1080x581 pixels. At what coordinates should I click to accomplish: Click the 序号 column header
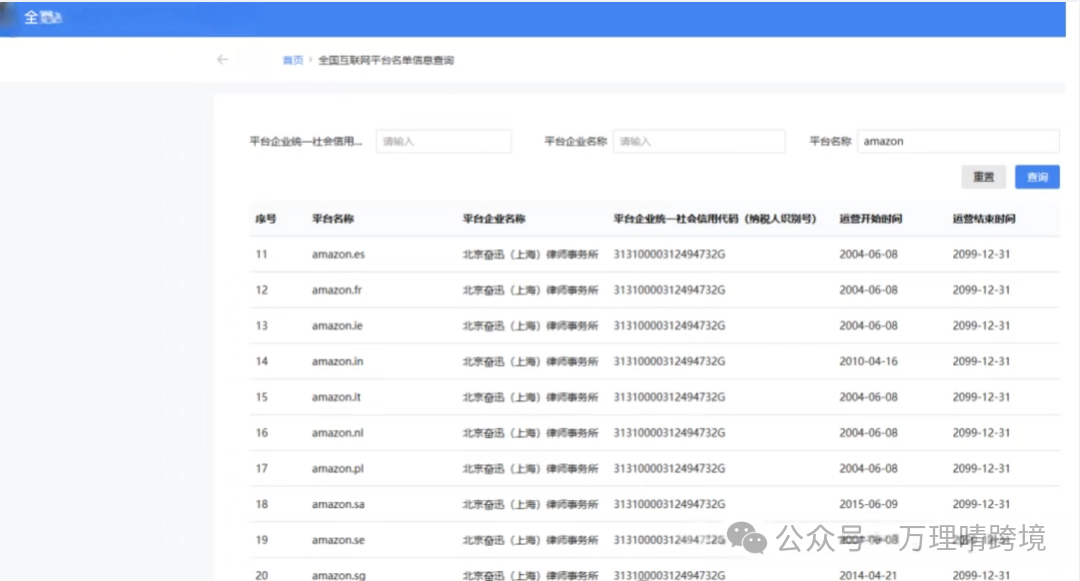coord(265,219)
